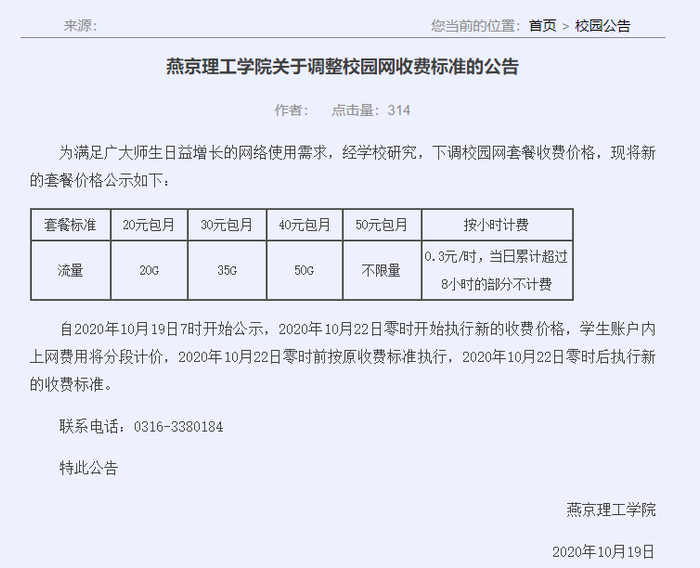The height and width of the screenshot is (568, 700).
Task: Click the 来源: label
Action: pos(81,25)
